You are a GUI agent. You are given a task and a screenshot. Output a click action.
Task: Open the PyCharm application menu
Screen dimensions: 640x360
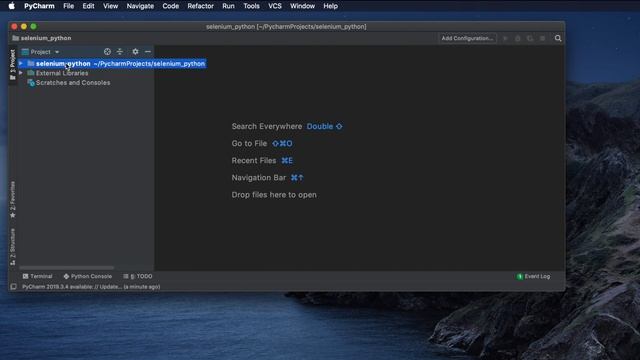tap(39, 6)
